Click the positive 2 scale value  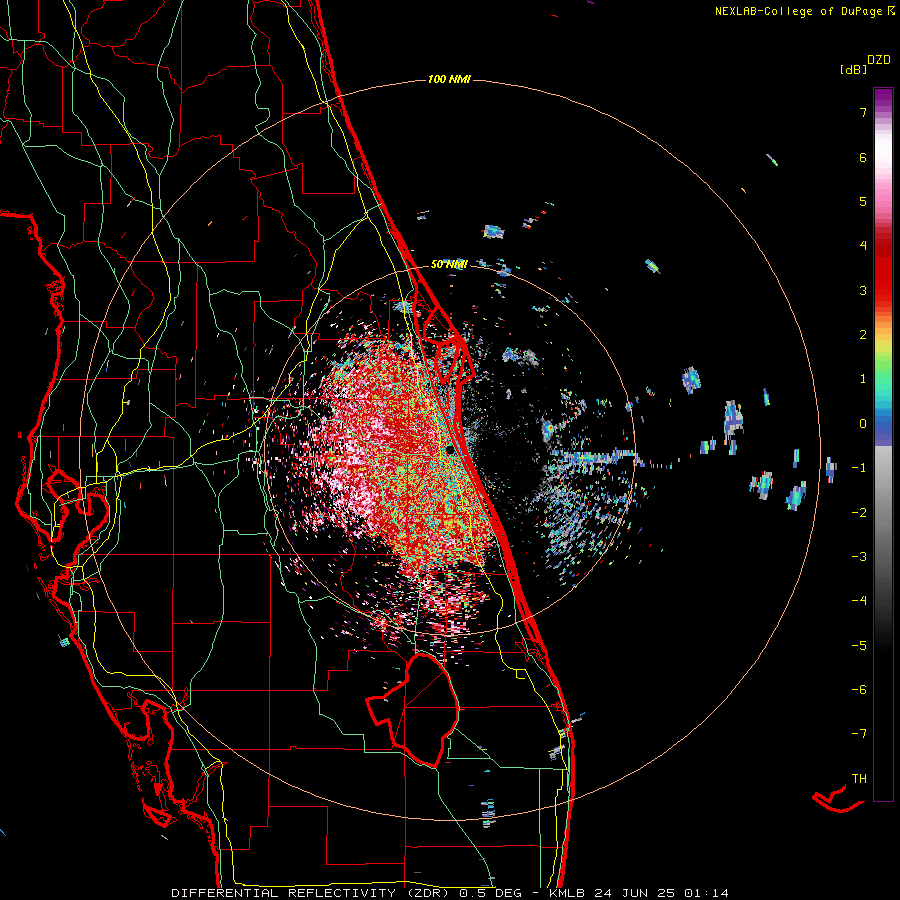coord(863,335)
